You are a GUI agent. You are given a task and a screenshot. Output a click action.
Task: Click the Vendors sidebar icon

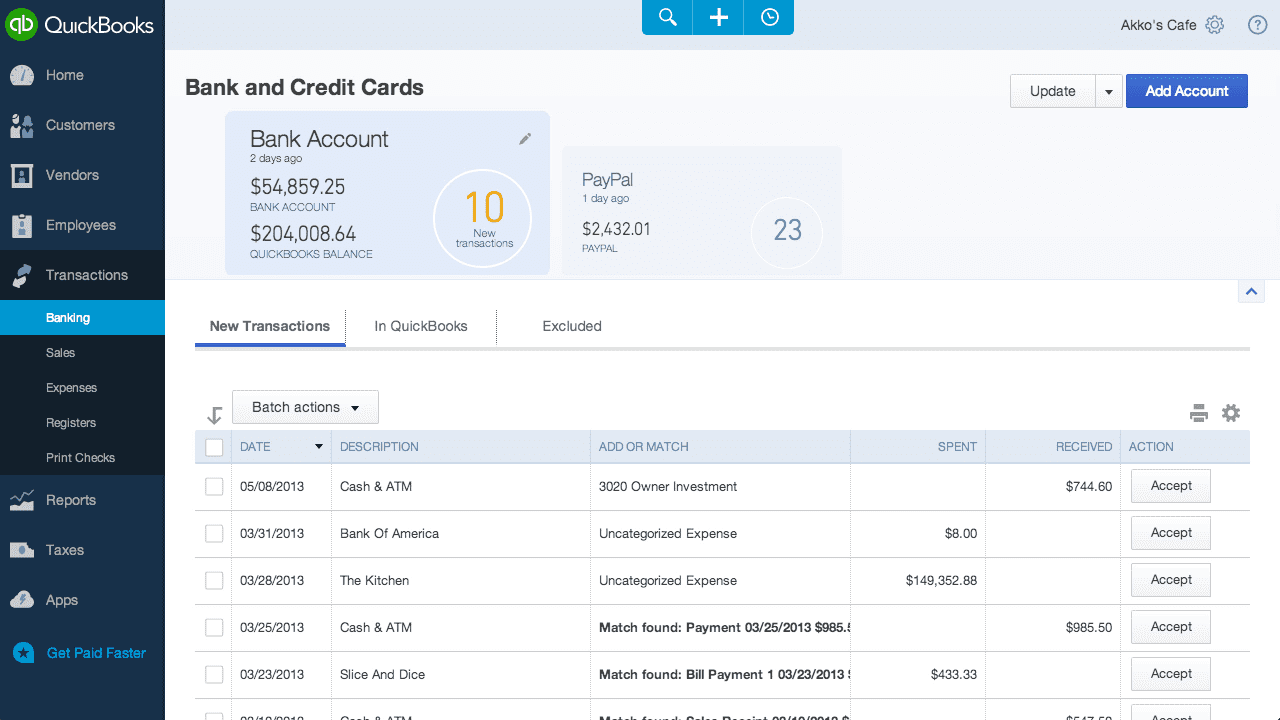pyautogui.click(x=22, y=175)
